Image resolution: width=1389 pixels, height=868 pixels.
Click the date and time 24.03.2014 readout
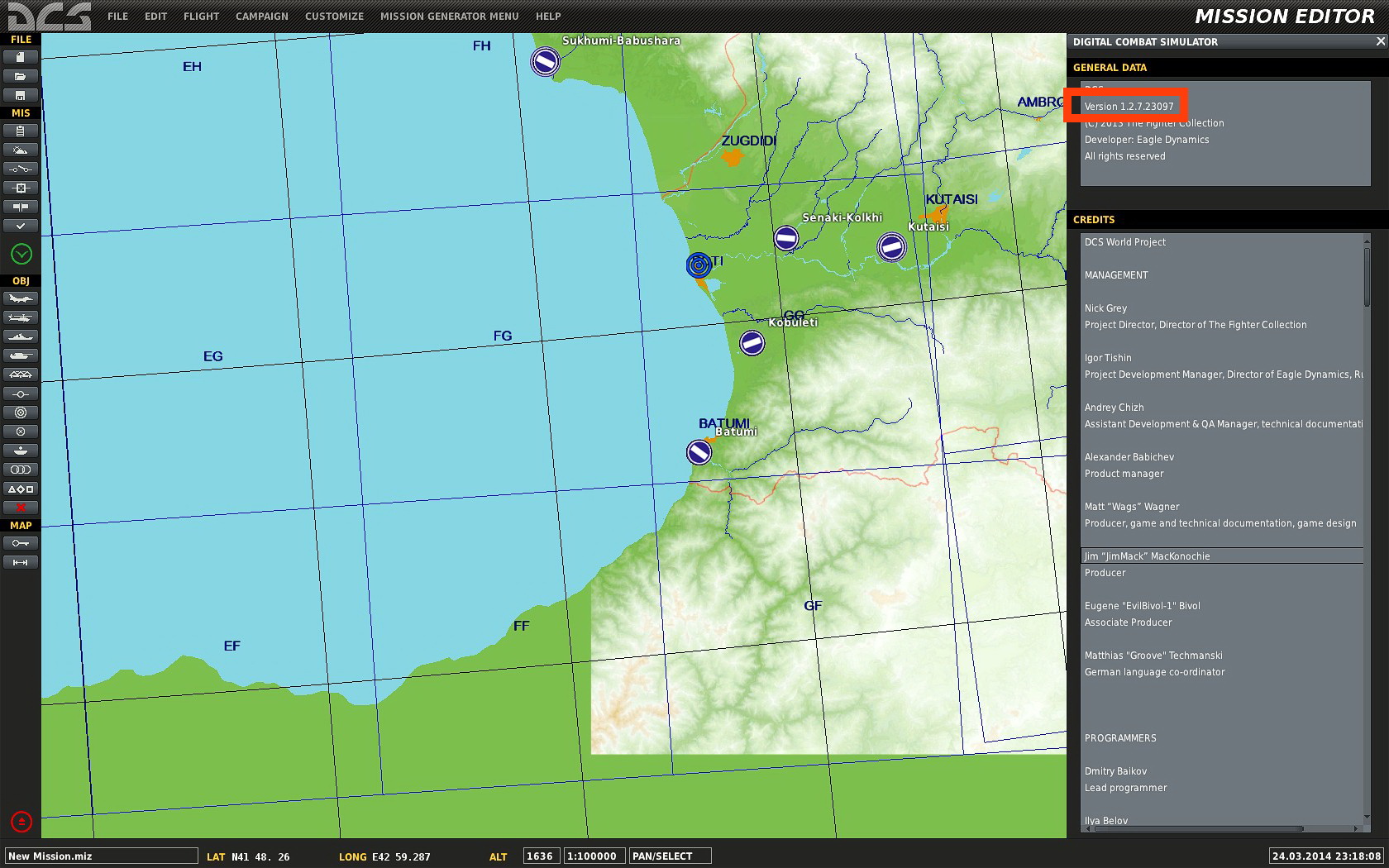(x=1326, y=856)
